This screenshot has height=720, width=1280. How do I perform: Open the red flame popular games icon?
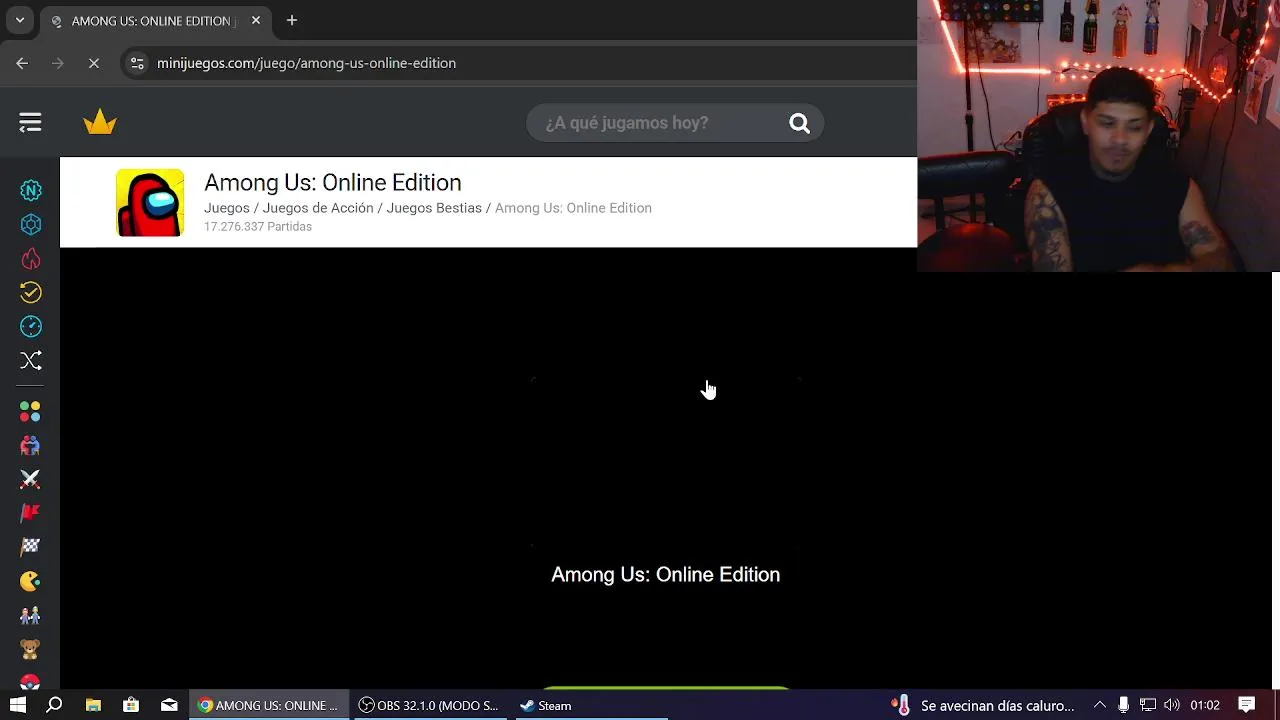pyautogui.click(x=31, y=259)
